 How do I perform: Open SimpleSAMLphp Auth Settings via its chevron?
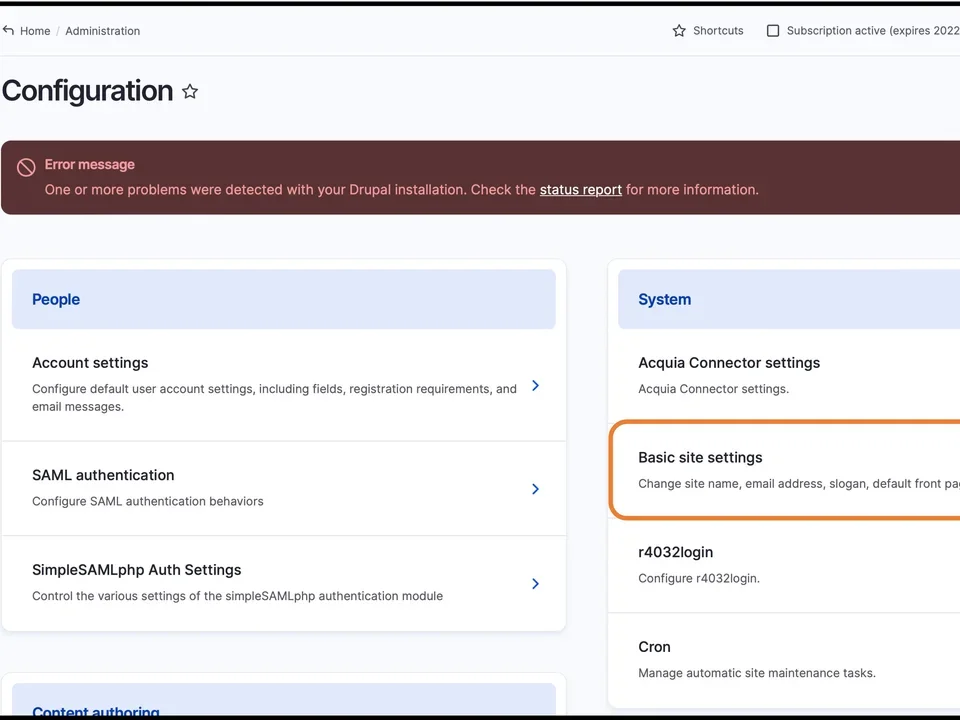point(535,583)
